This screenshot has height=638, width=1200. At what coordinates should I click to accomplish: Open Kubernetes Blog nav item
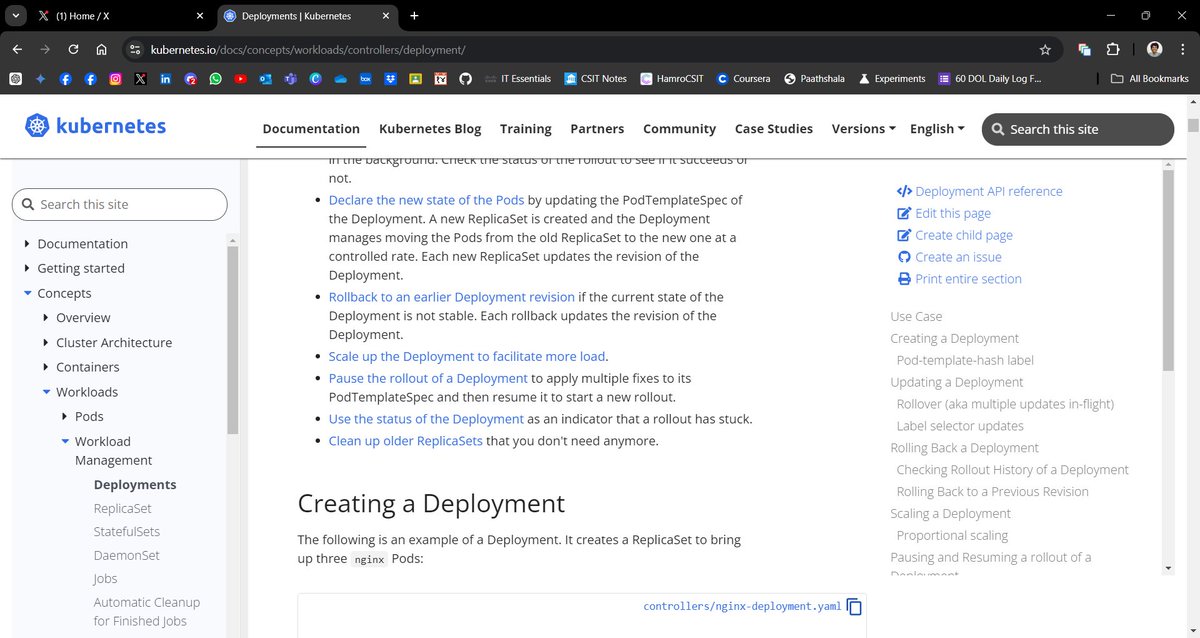click(x=430, y=129)
